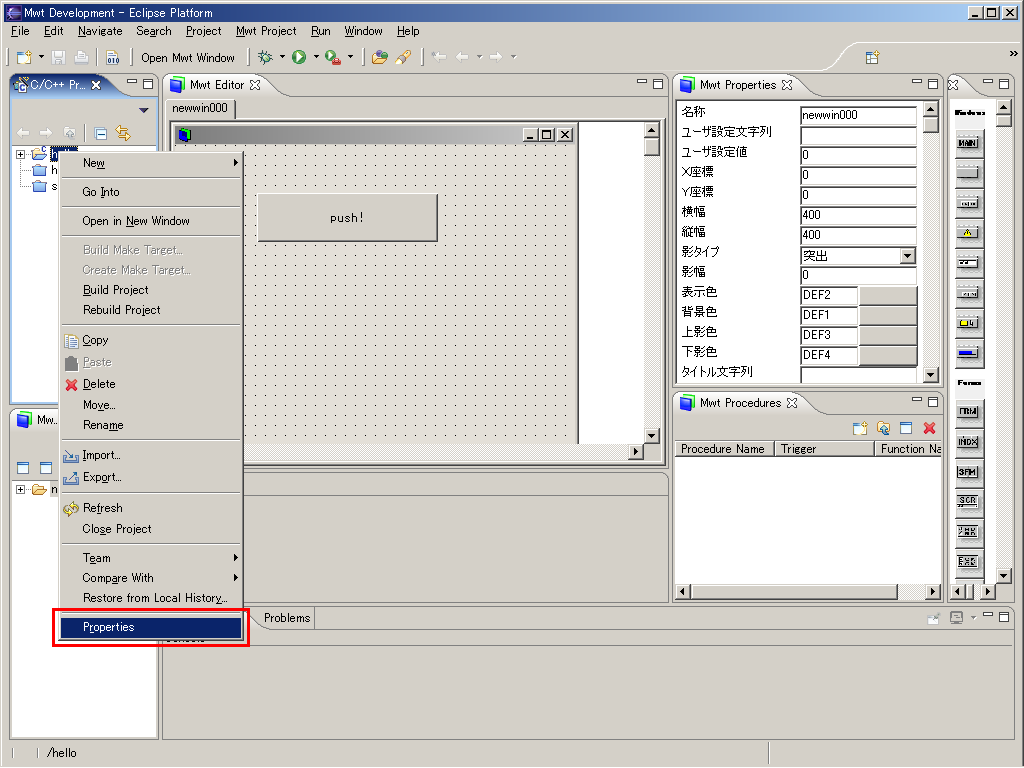This screenshot has width=1024, height=768.
Task: Open the Window menu in menu bar
Action: (x=363, y=31)
